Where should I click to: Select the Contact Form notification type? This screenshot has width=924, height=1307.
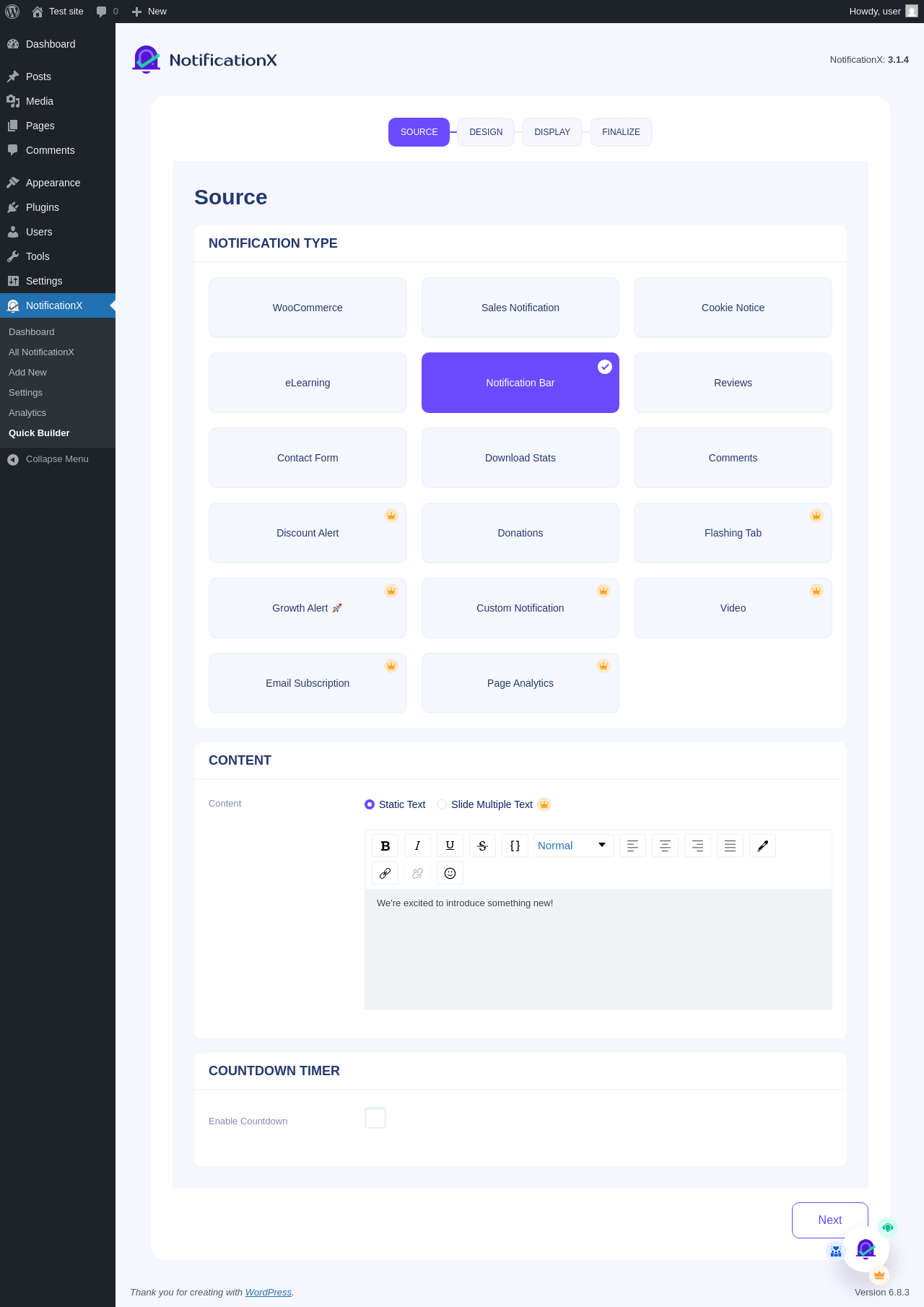[x=308, y=458]
